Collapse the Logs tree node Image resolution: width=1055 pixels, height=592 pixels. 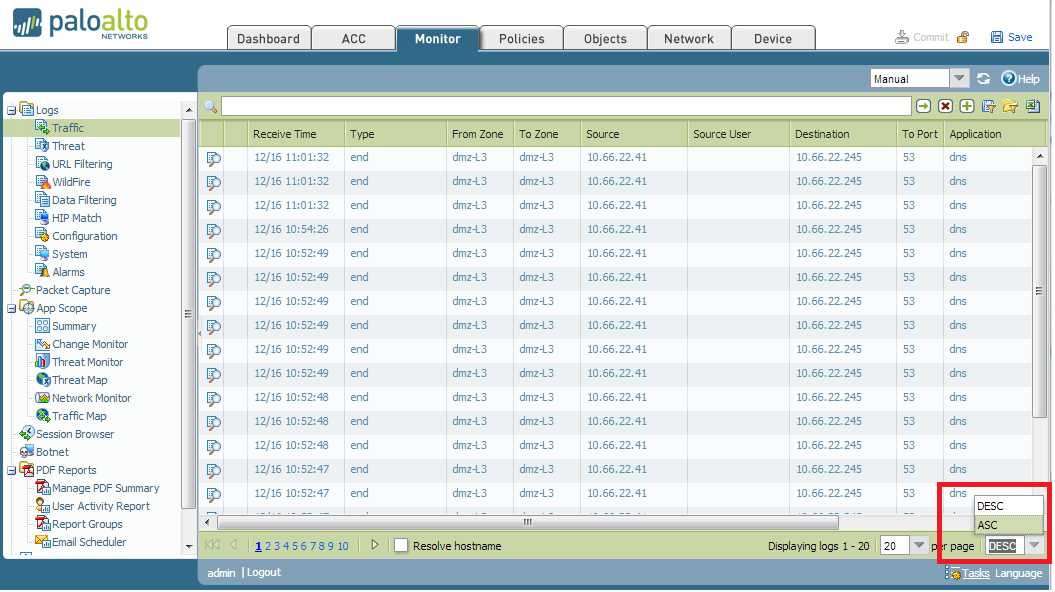point(11,110)
